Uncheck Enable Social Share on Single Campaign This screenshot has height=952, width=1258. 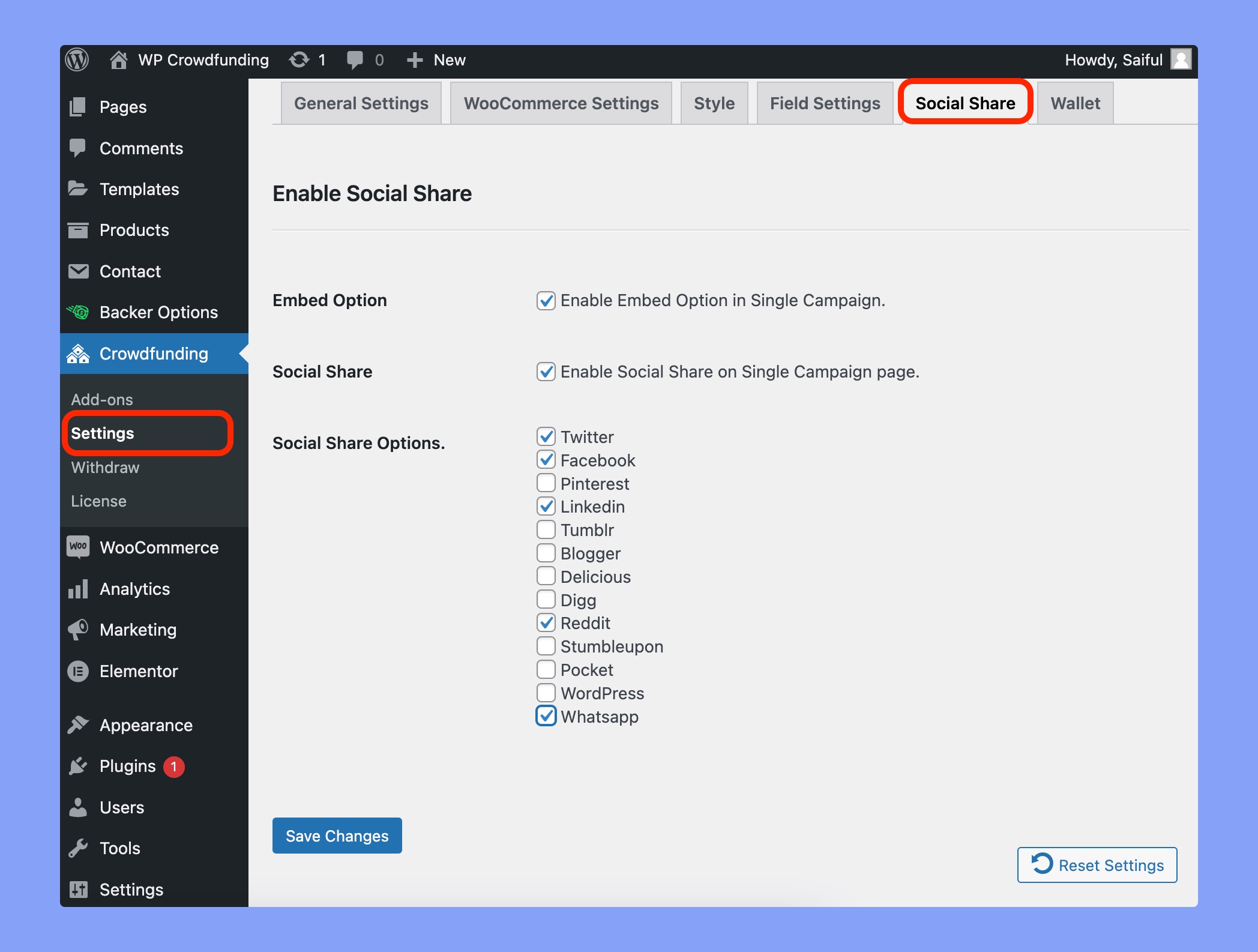[x=546, y=372]
